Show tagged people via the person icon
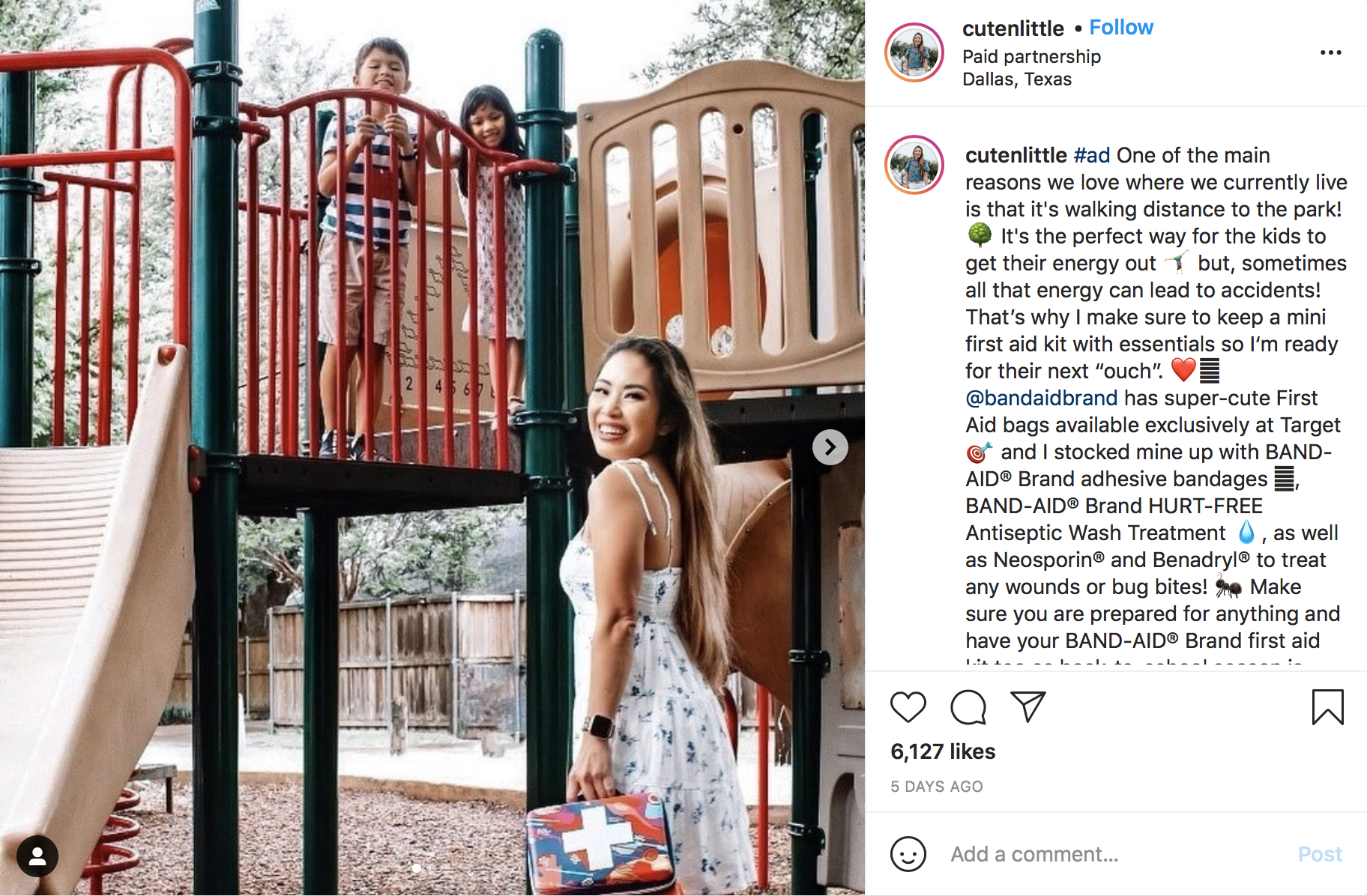Screen dimensions: 1367x896 tap(37, 856)
